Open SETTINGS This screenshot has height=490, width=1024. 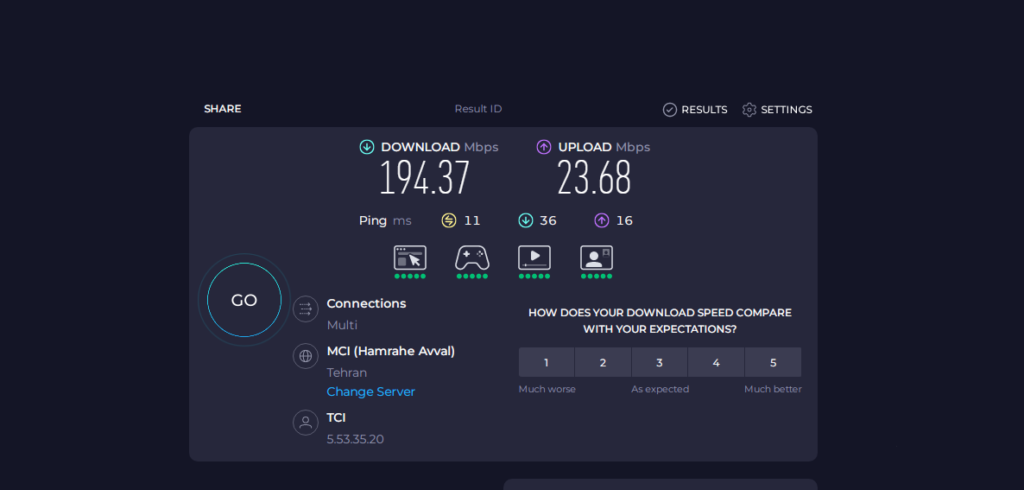point(777,110)
